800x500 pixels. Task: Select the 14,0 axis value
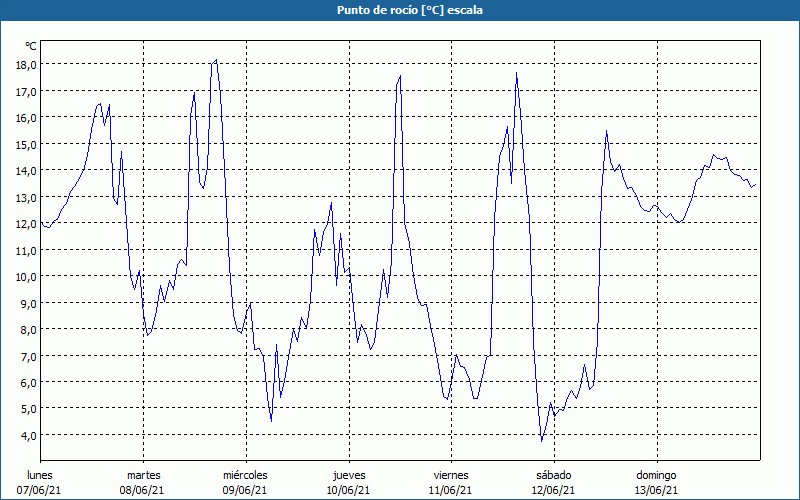[x=27, y=171]
